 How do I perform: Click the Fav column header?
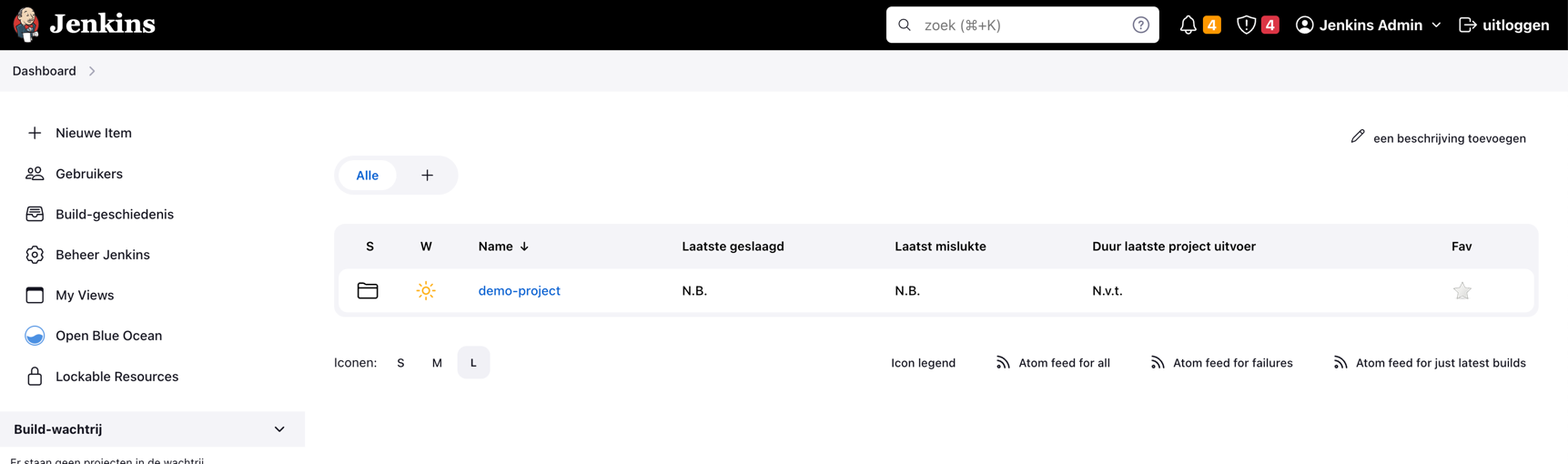[1462, 247]
